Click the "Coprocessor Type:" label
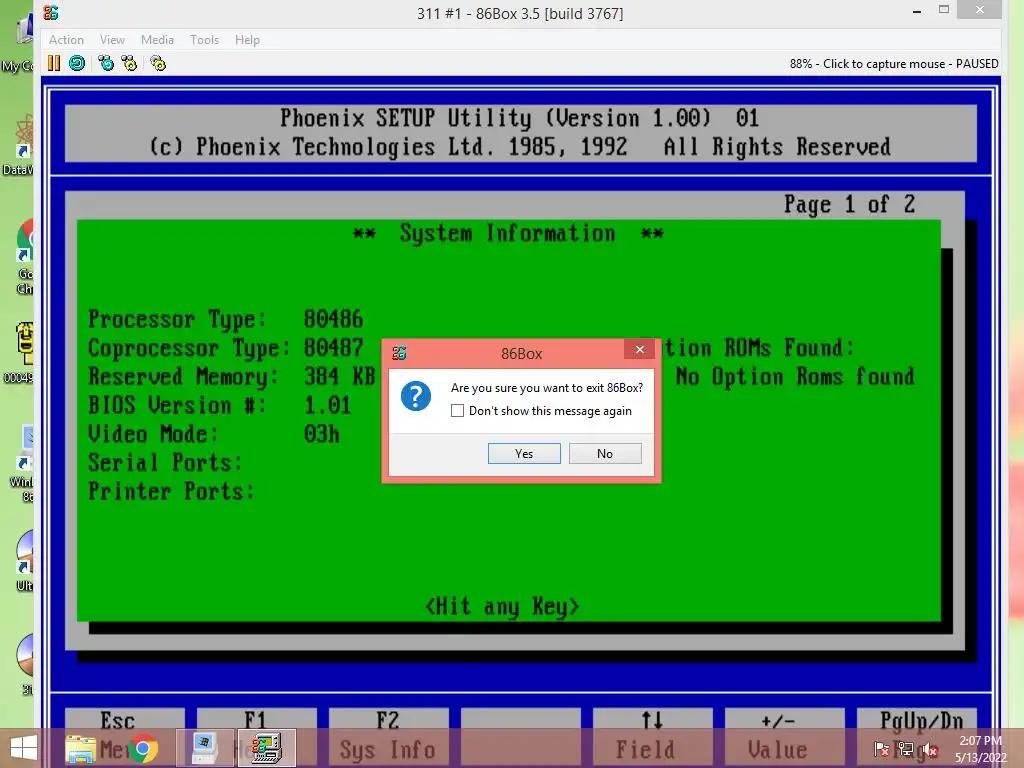1024x768 pixels. pyautogui.click(x=189, y=348)
